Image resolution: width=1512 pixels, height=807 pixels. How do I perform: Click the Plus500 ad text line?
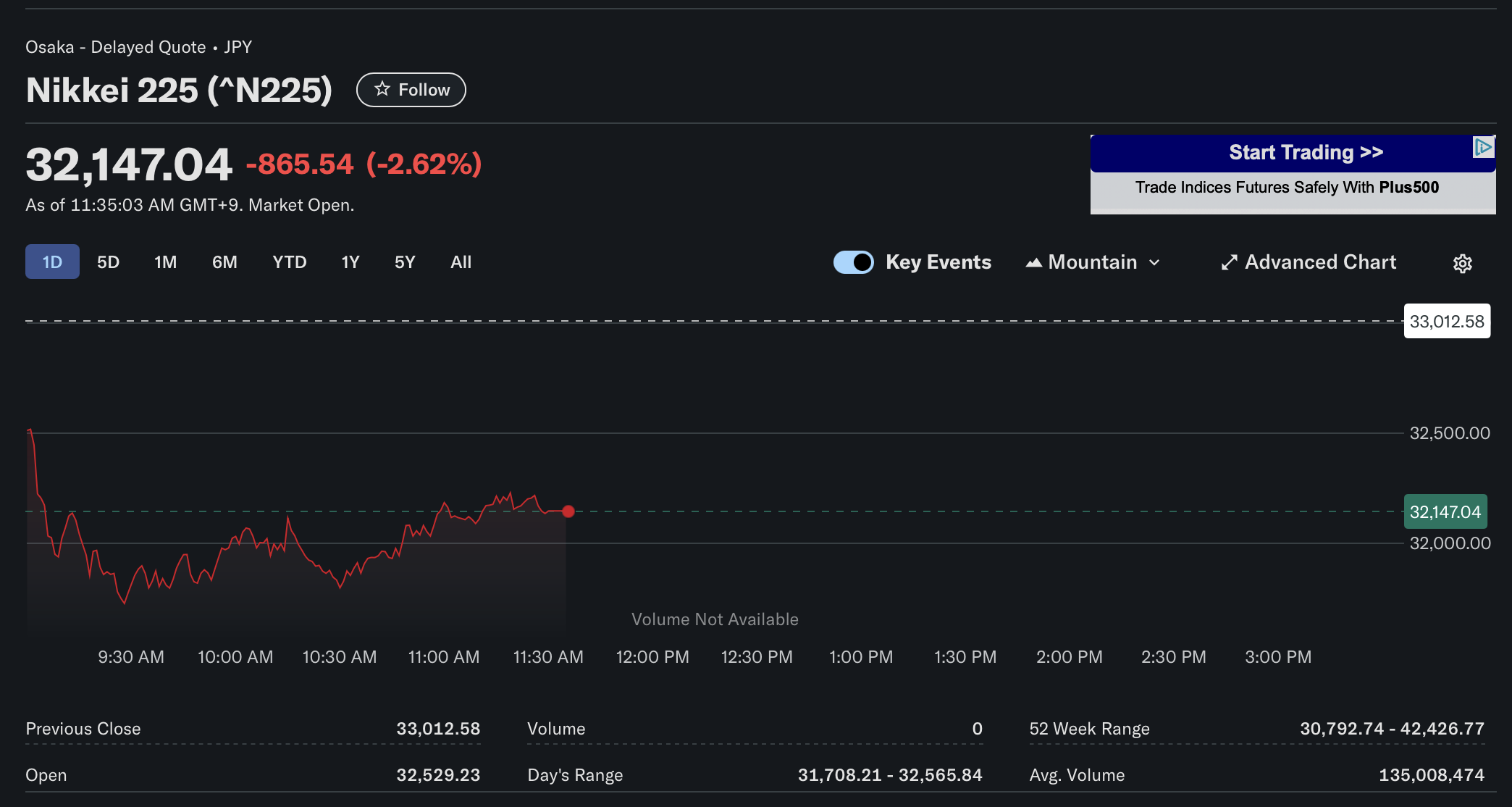(1287, 187)
